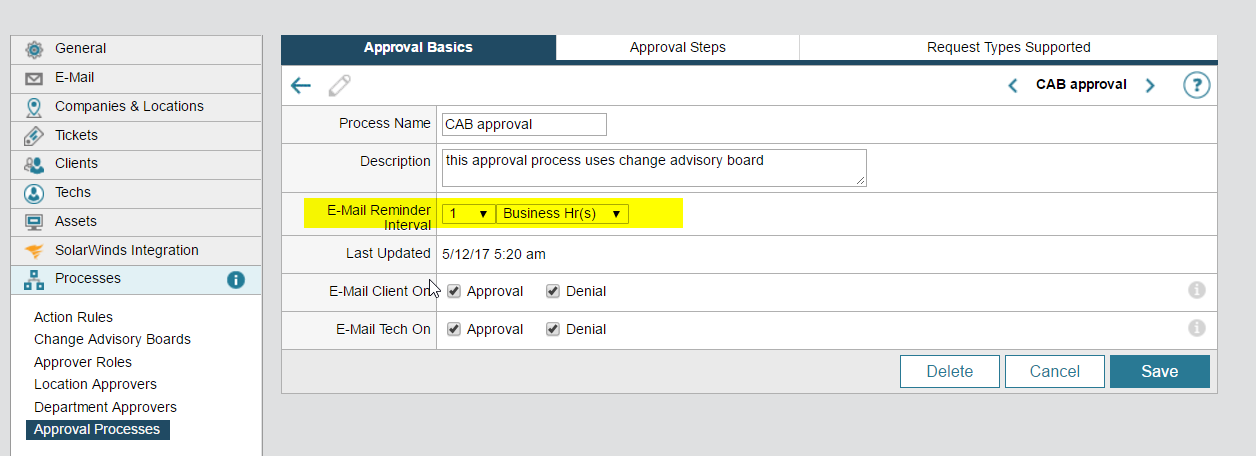Click info icon in E-Mail Tech On row
This screenshot has width=1256, height=456.
[1196, 328]
